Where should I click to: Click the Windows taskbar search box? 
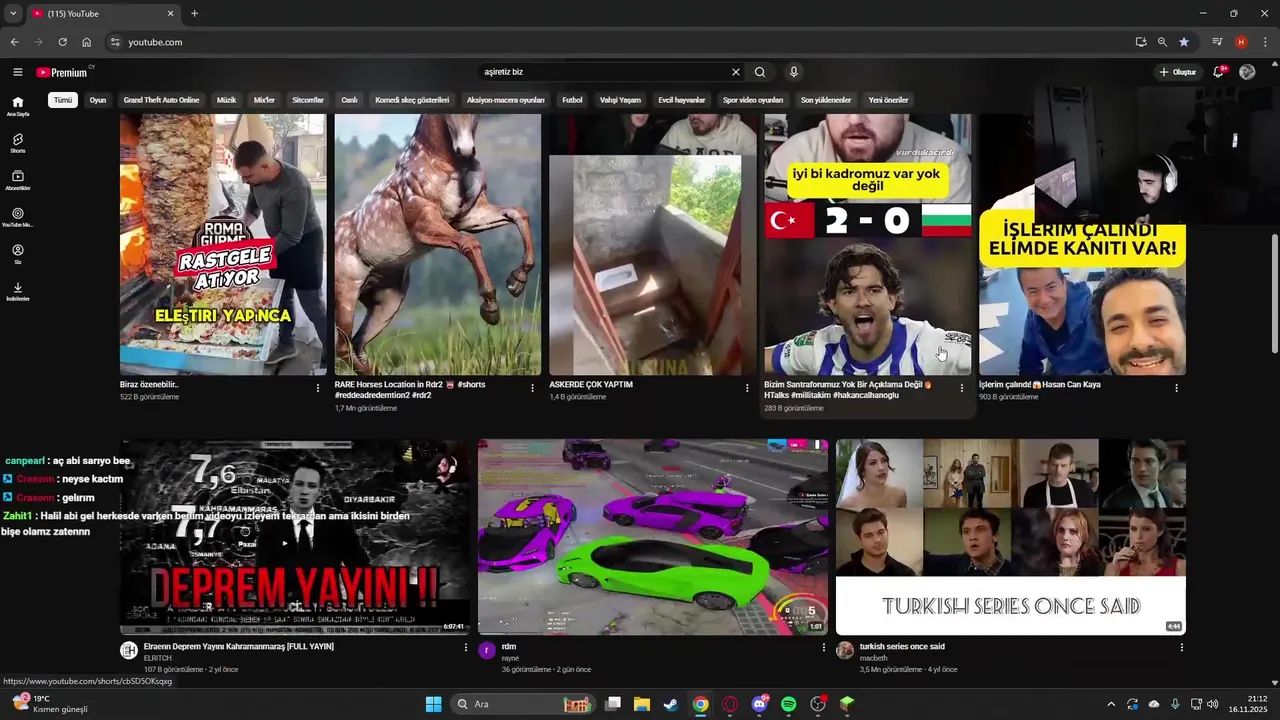524,704
